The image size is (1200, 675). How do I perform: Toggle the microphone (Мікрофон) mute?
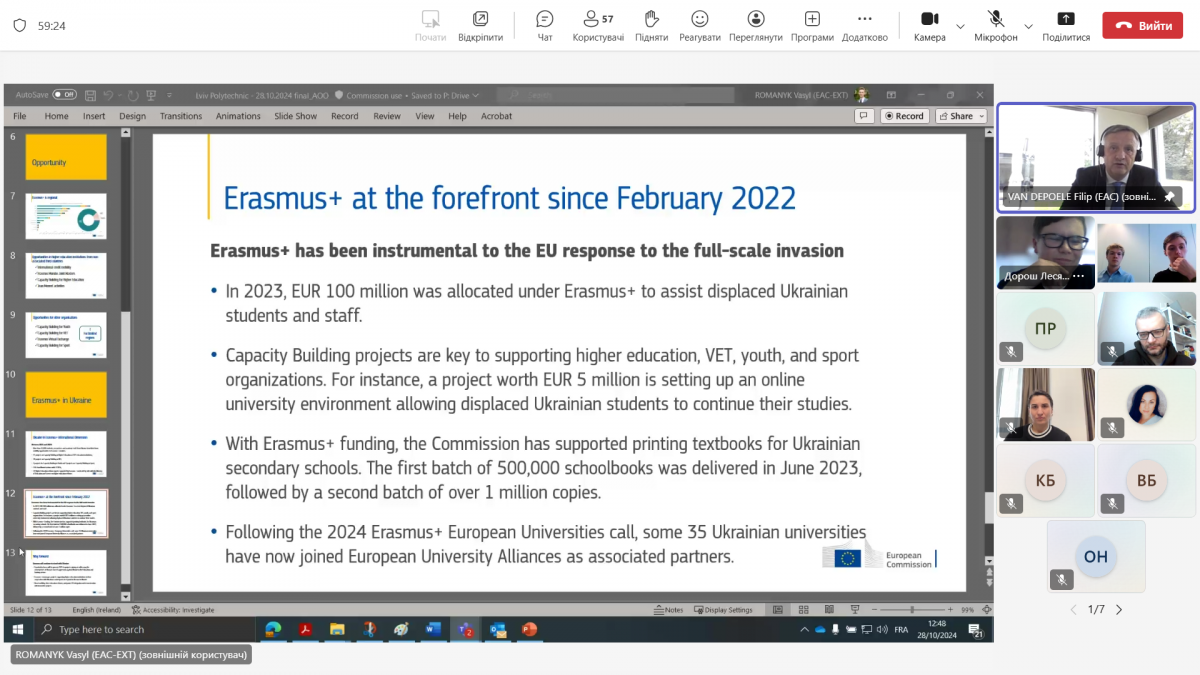click(995, 25)
